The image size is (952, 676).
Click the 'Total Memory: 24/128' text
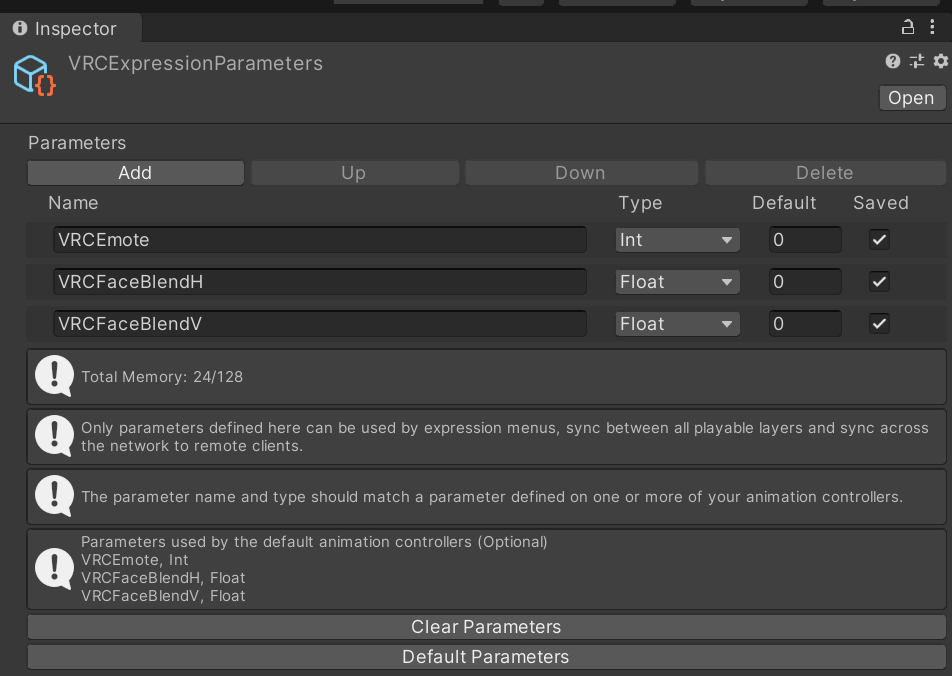tap(162, 377)
